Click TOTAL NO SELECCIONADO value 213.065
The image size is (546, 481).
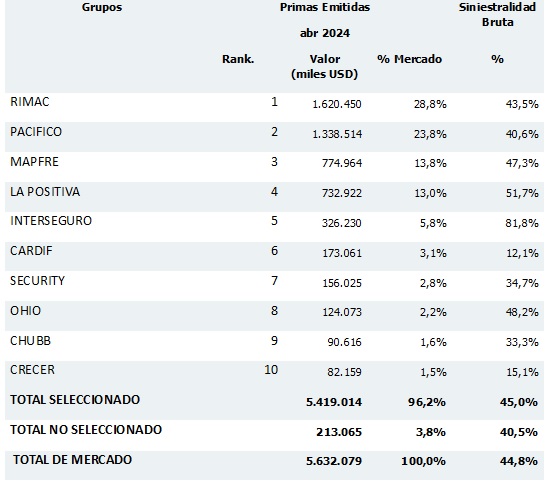[339, 432]
